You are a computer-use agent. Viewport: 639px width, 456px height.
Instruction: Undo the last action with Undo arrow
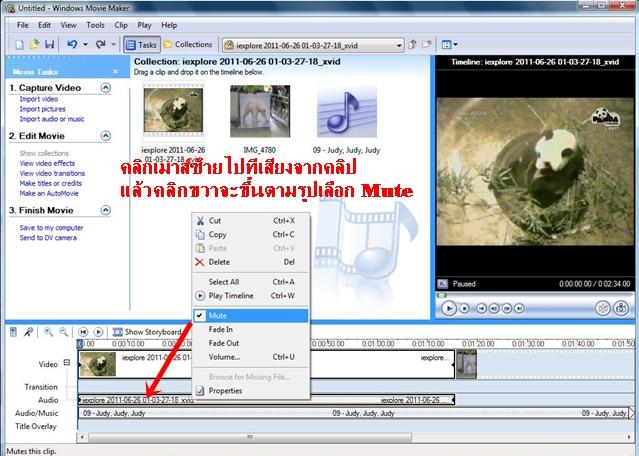pos(72,44)
